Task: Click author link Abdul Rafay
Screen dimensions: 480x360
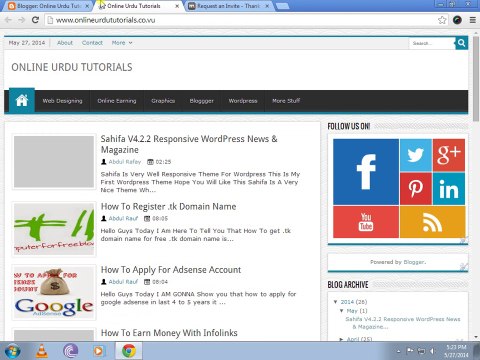Action: [x=125, y=162]
